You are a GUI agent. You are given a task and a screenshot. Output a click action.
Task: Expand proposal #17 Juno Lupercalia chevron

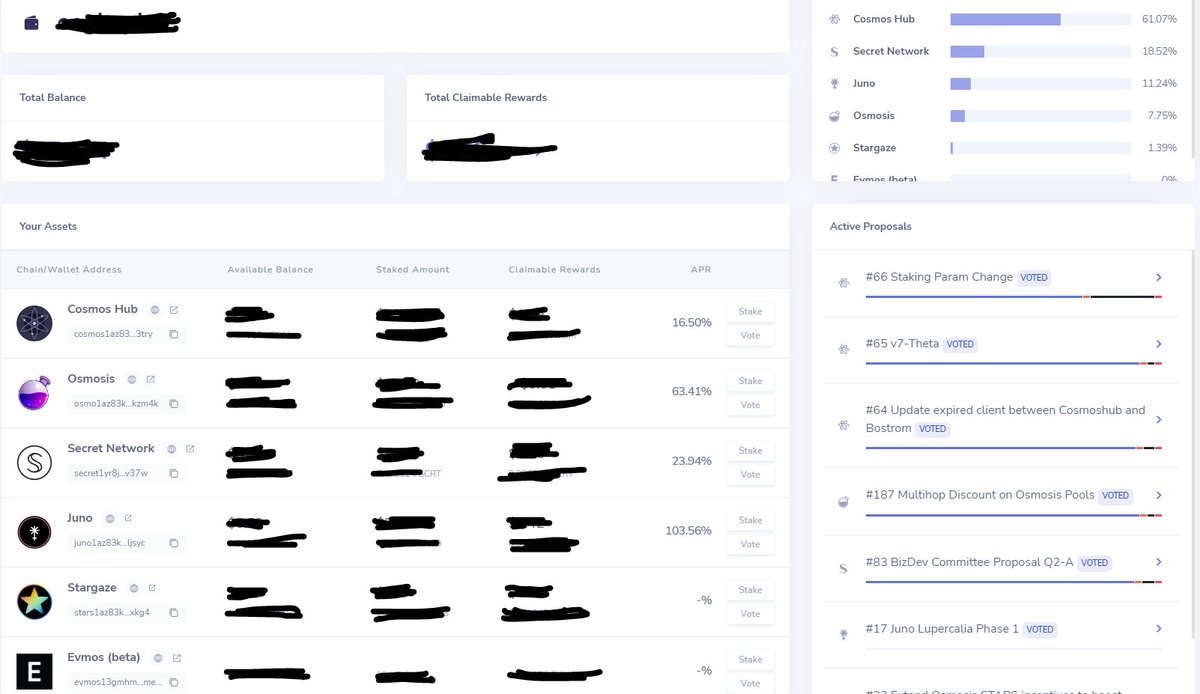[x=1158, y=629]
